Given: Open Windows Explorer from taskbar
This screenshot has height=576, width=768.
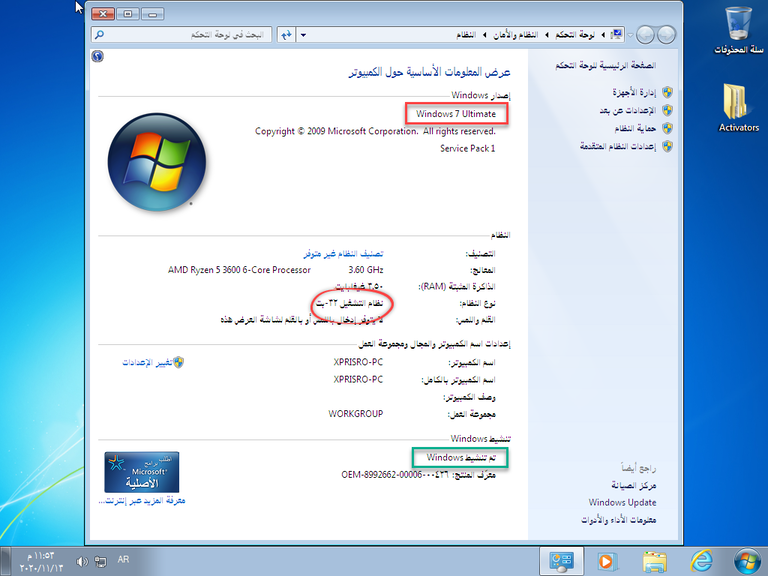Looking at the screenshot, I should 655,561.
